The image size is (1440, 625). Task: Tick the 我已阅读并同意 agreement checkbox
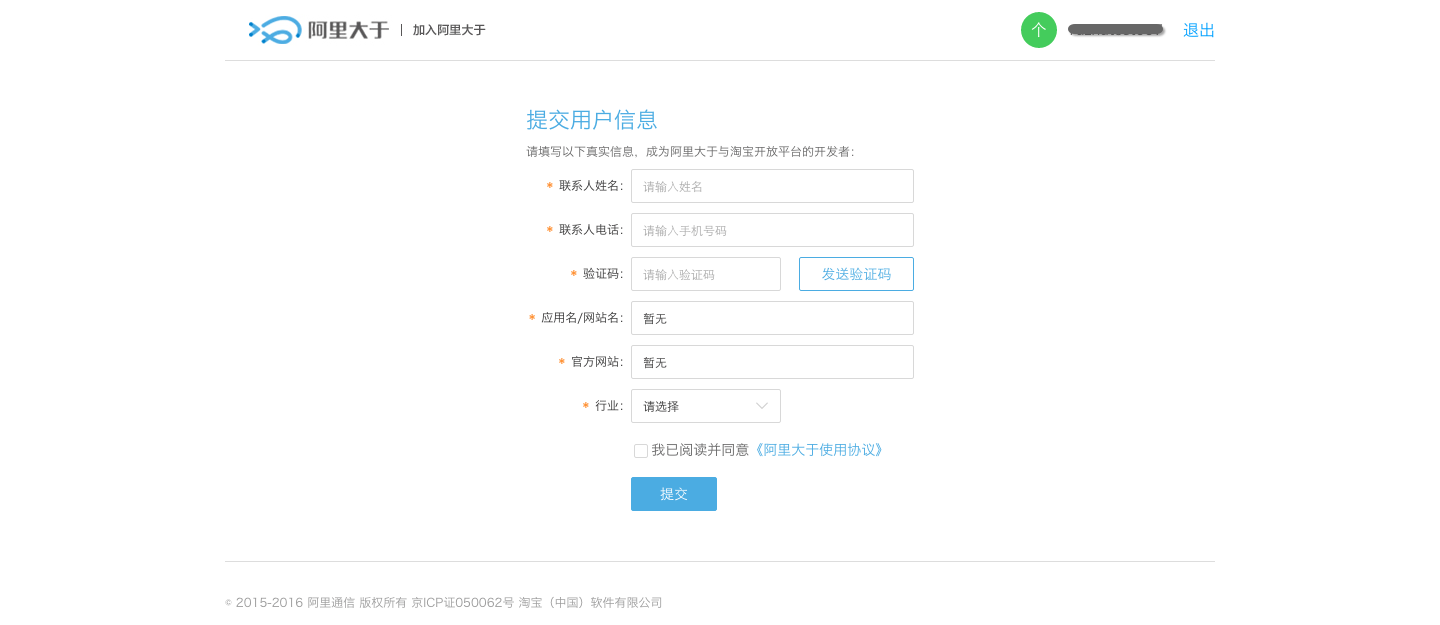(x=641, y=451)
